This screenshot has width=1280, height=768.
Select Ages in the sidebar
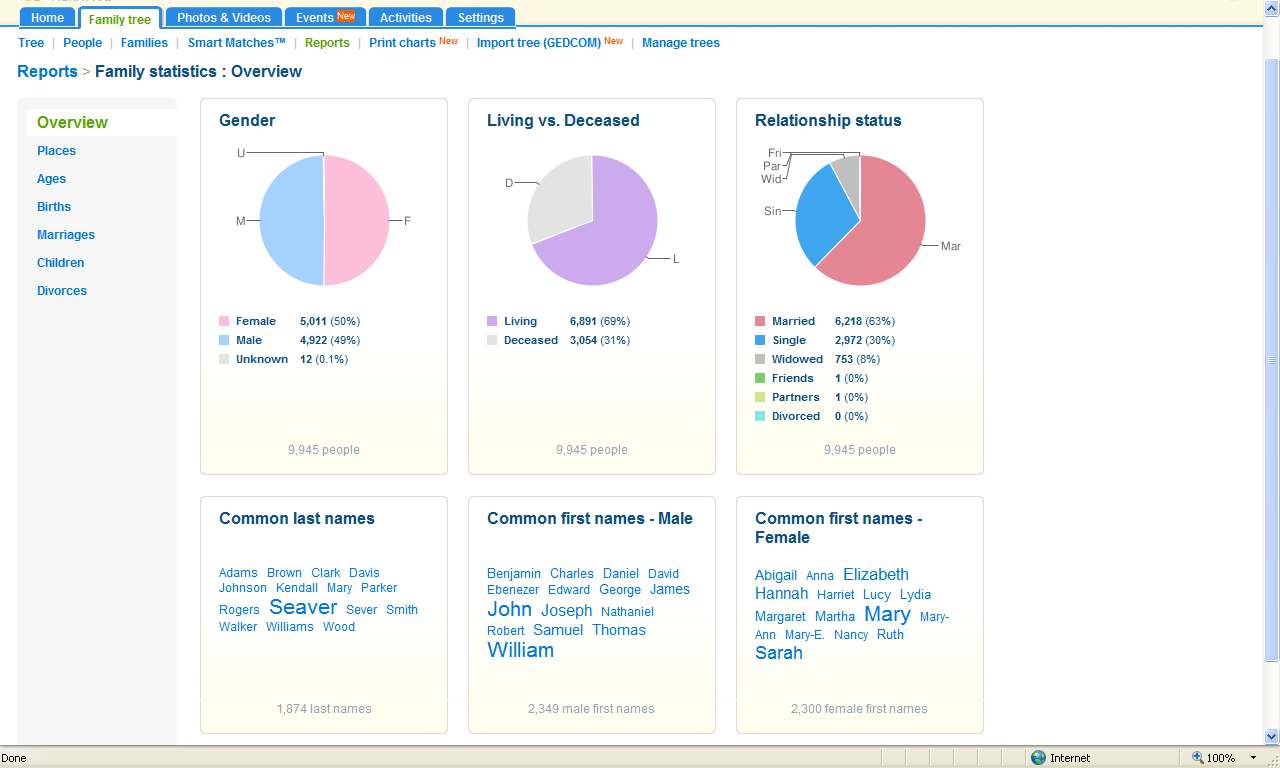point(51,179)
